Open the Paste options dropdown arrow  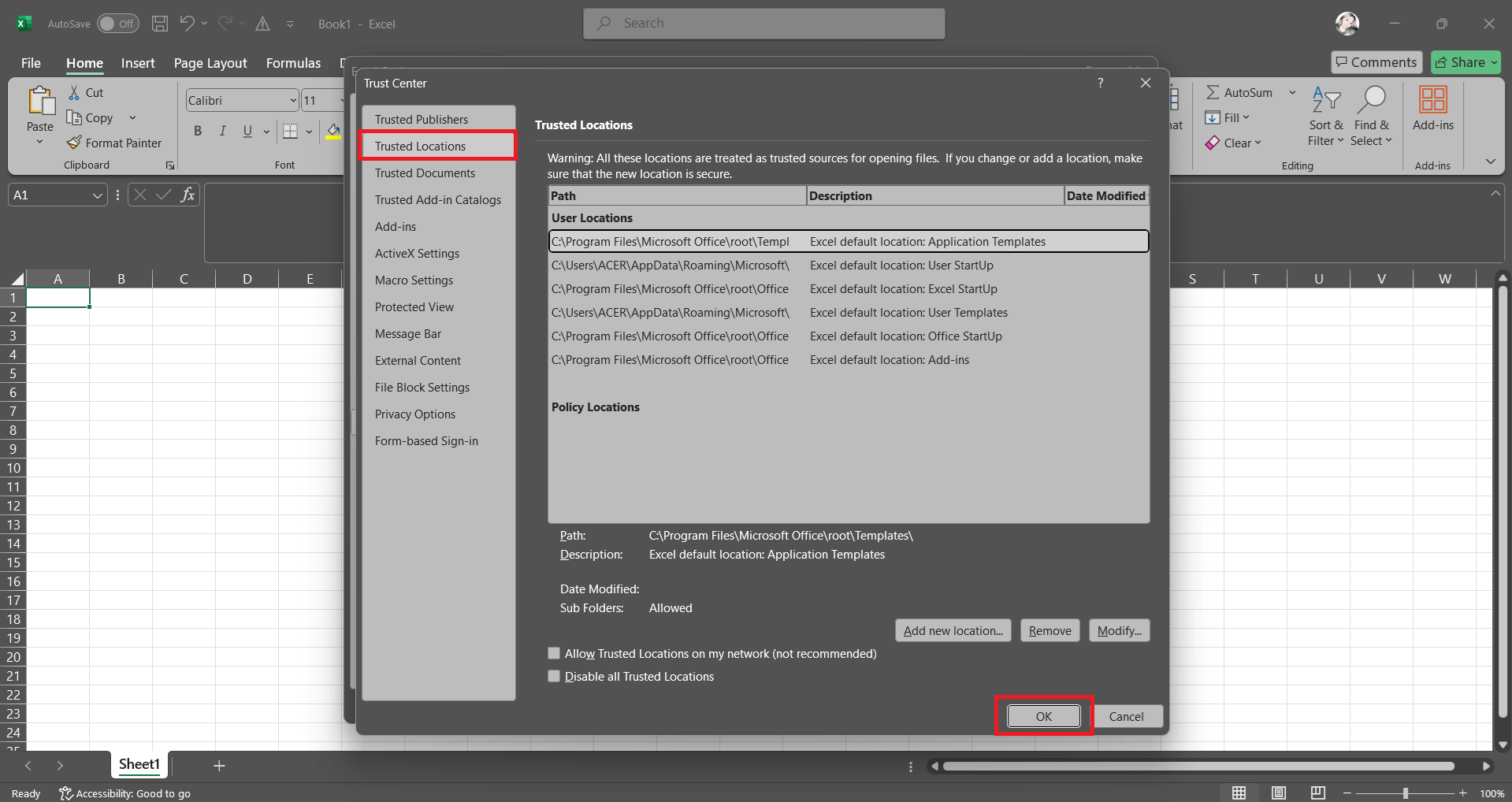tap(40, 142)
